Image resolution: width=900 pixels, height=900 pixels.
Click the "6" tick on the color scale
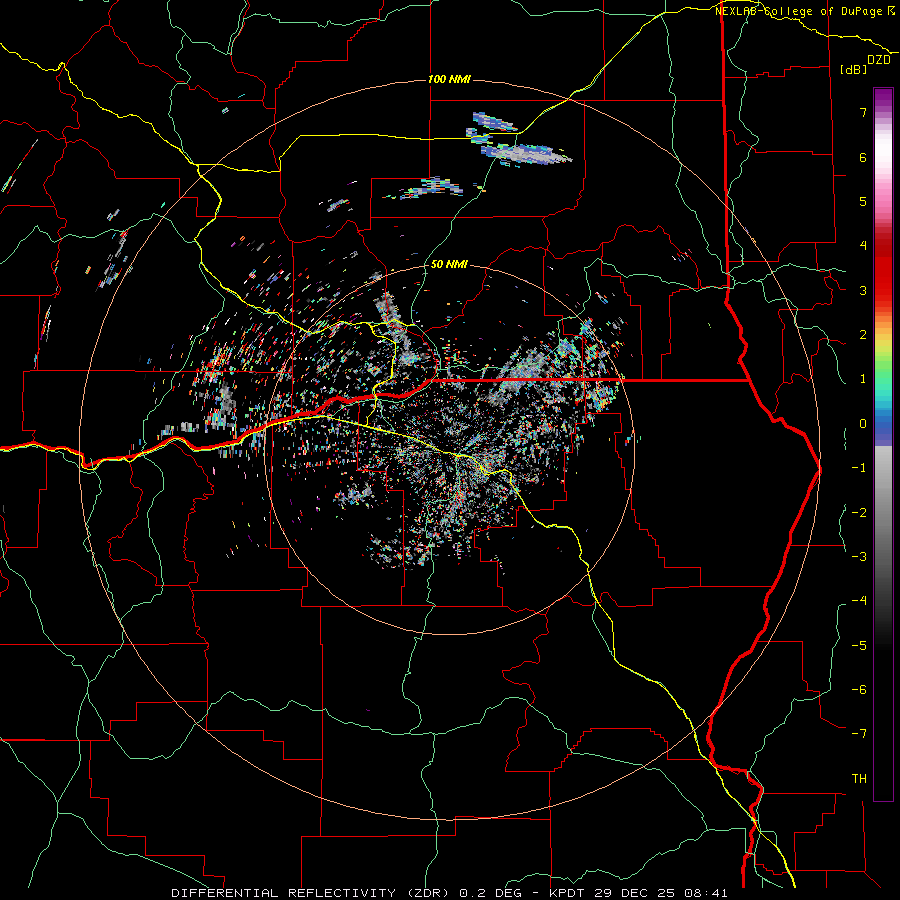coord(863,157)
